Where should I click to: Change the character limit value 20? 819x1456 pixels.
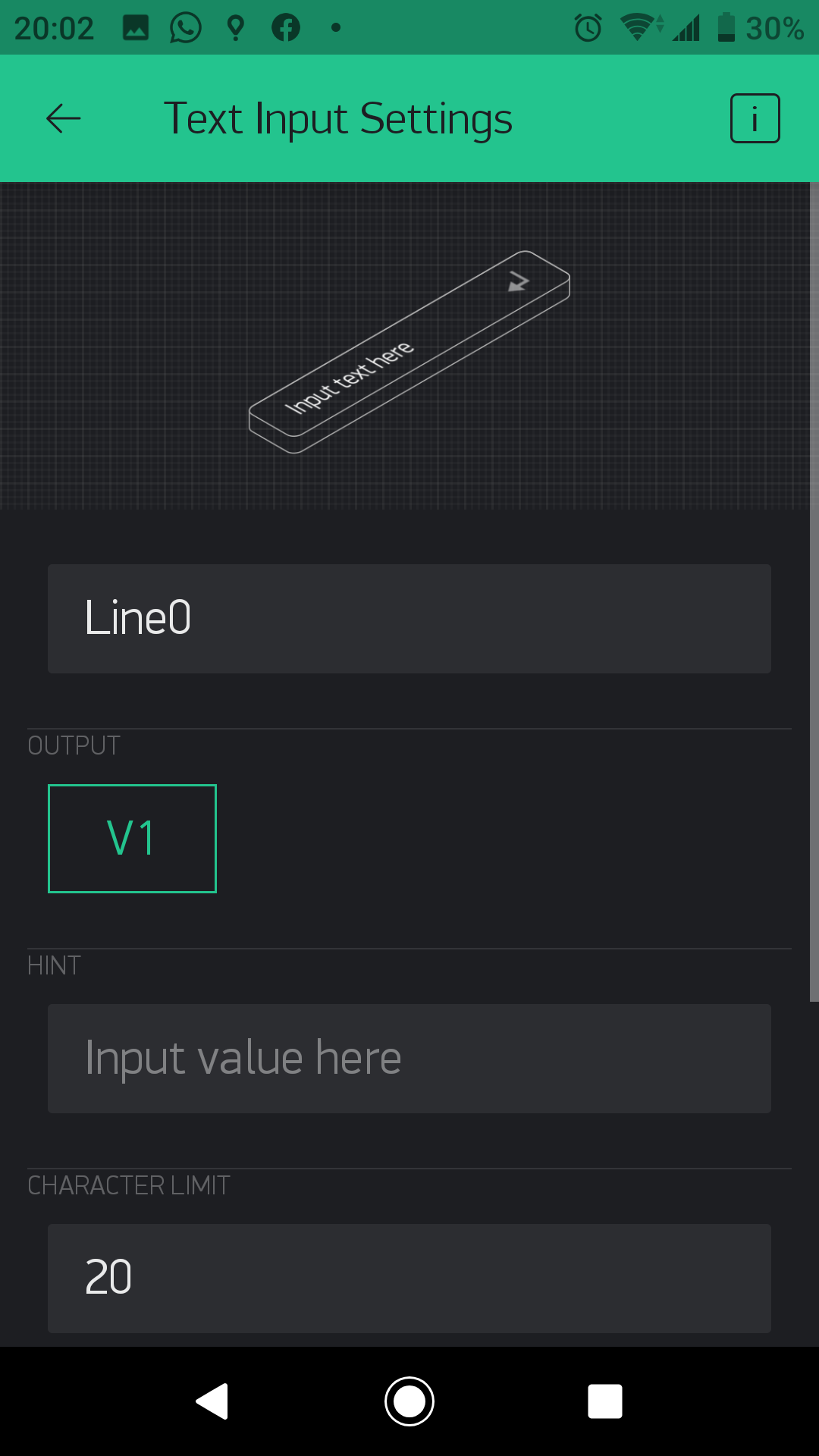409,1279
